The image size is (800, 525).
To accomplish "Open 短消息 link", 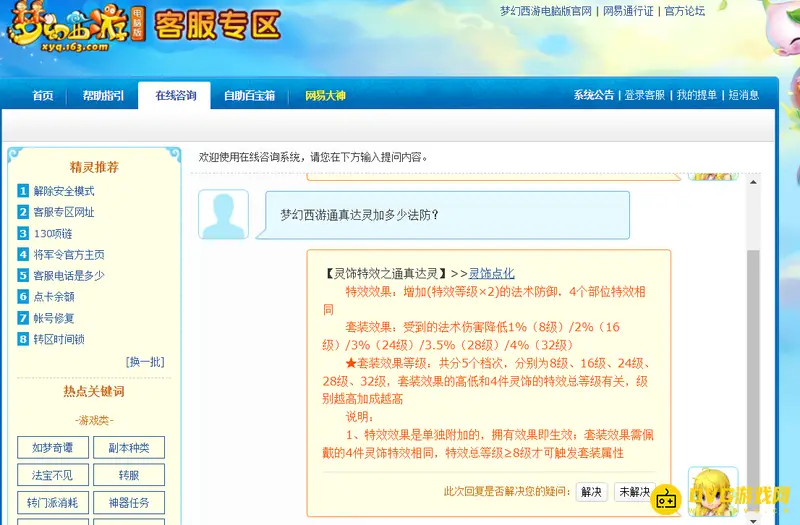I will (743, 95).
